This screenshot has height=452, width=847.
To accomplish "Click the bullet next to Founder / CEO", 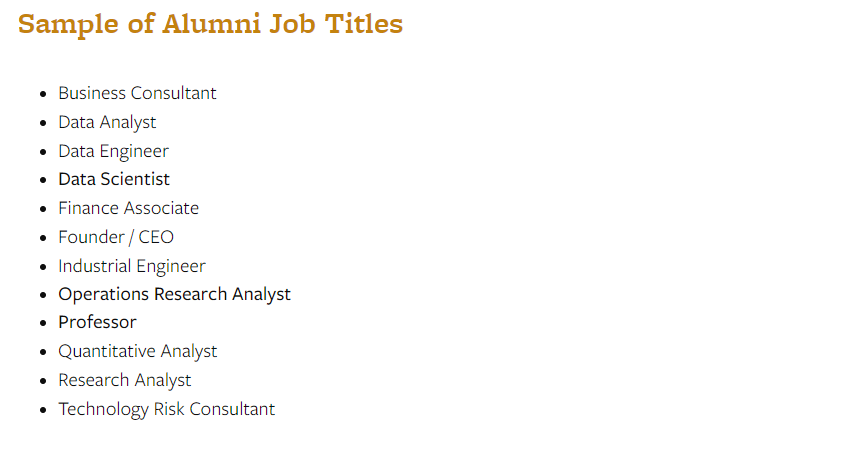I will [x=43, y=238].
